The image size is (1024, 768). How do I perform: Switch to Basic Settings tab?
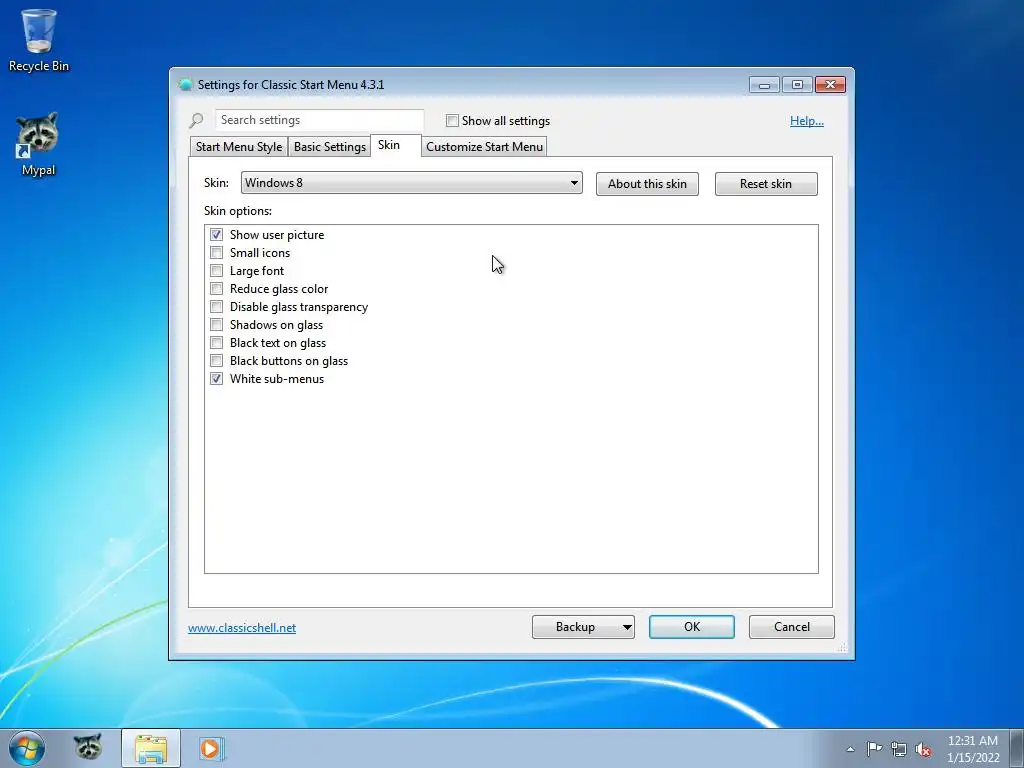coord(330,147)
